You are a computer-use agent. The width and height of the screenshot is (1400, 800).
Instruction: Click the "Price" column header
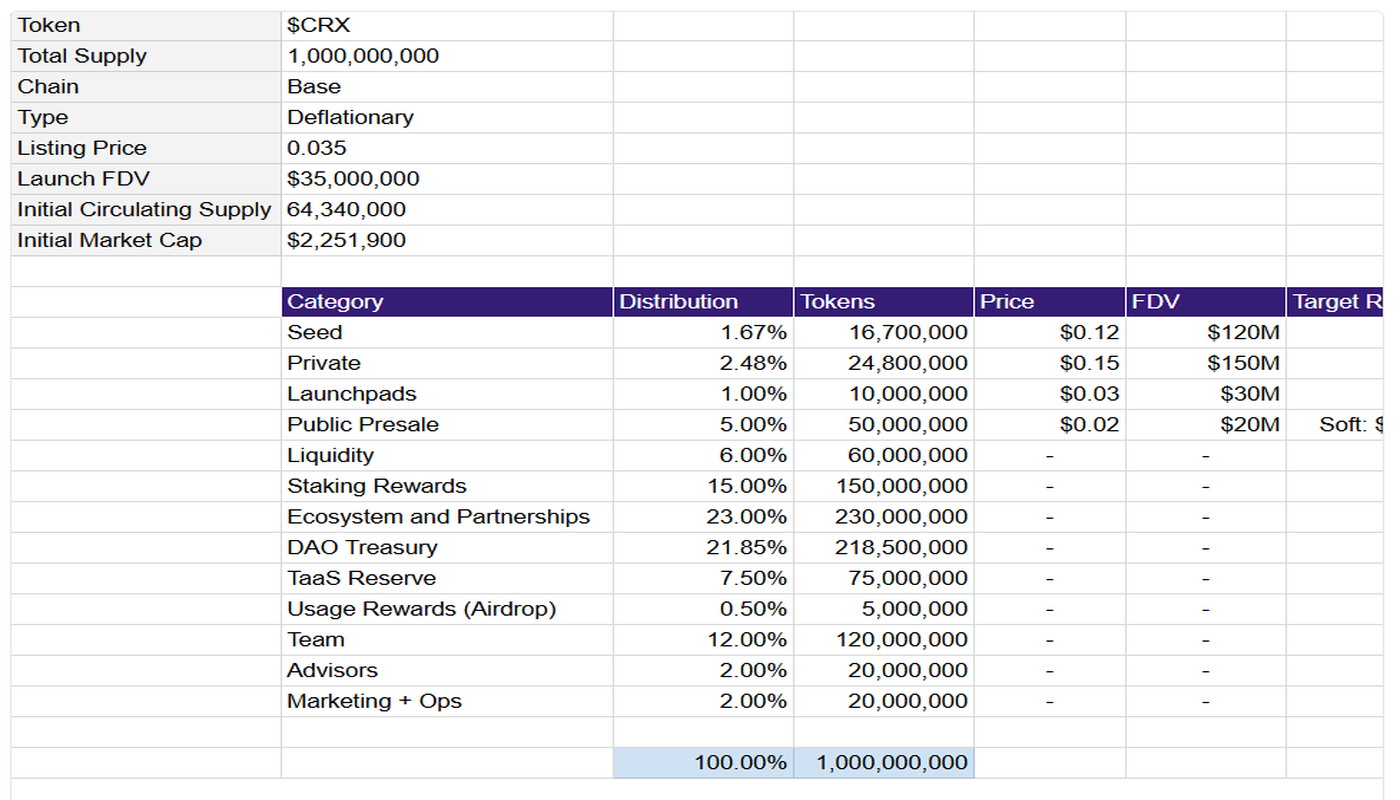pos(1050,302)
